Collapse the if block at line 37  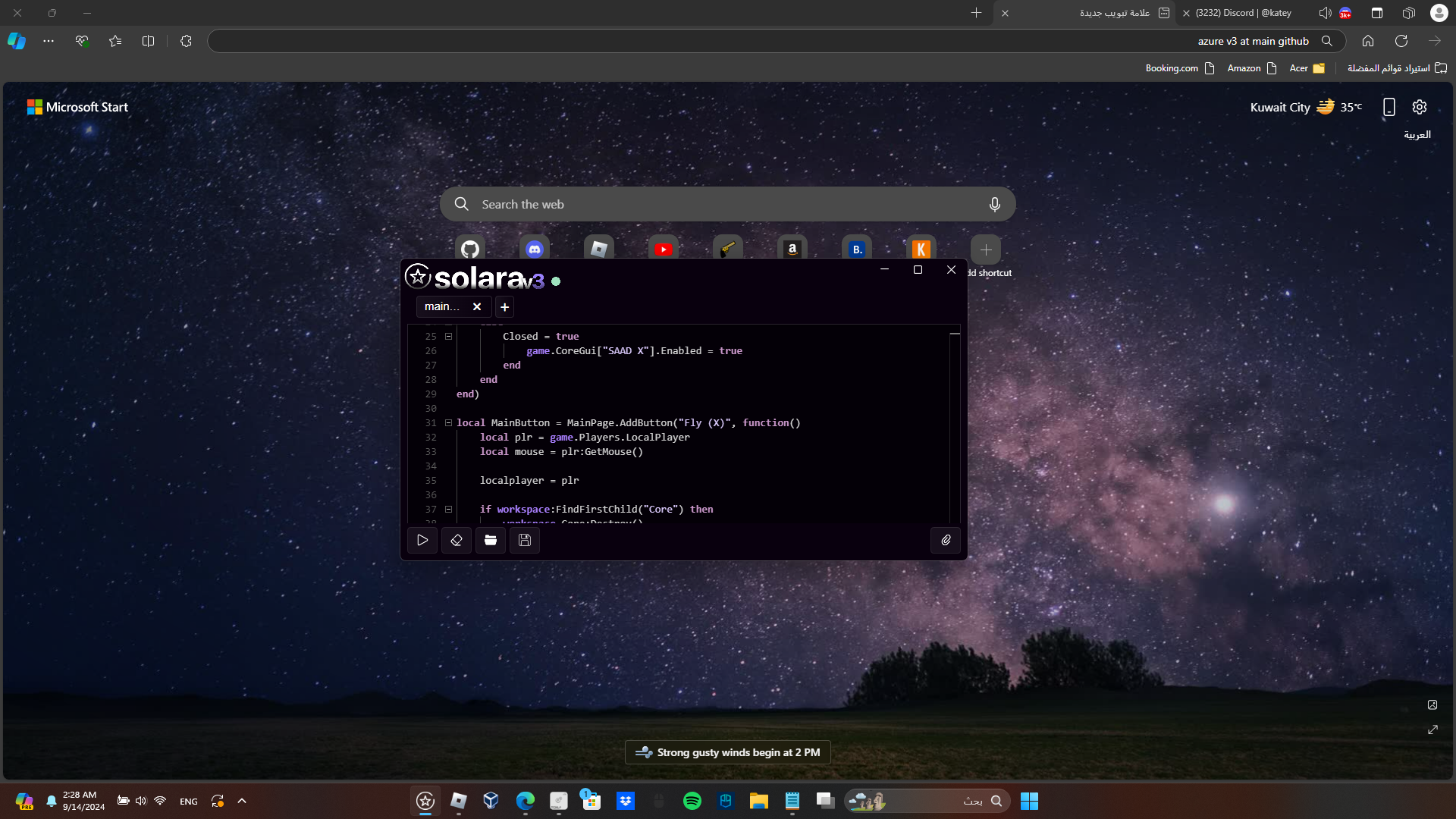pos(448,509)
